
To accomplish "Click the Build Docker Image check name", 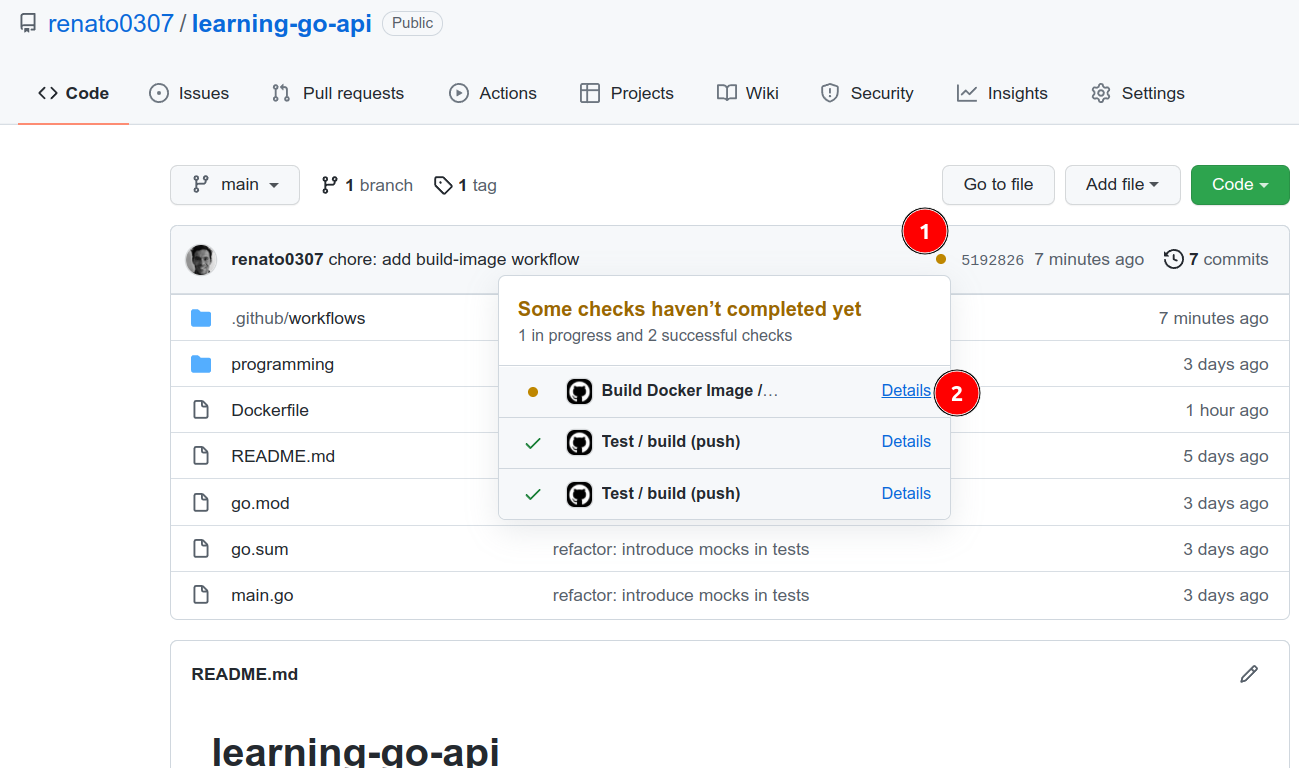I will pos(690,390).
